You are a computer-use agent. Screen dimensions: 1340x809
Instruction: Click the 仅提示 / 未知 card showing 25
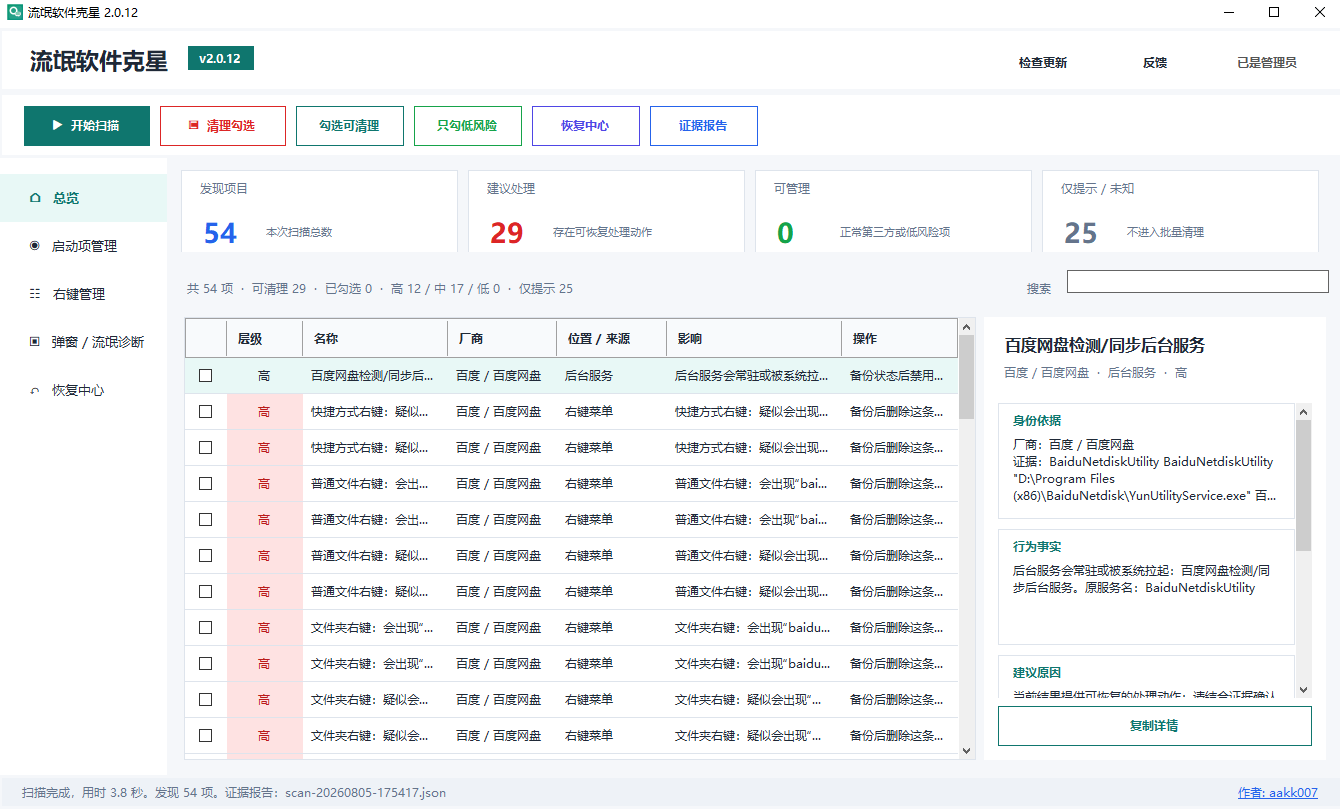[1180, 211]
